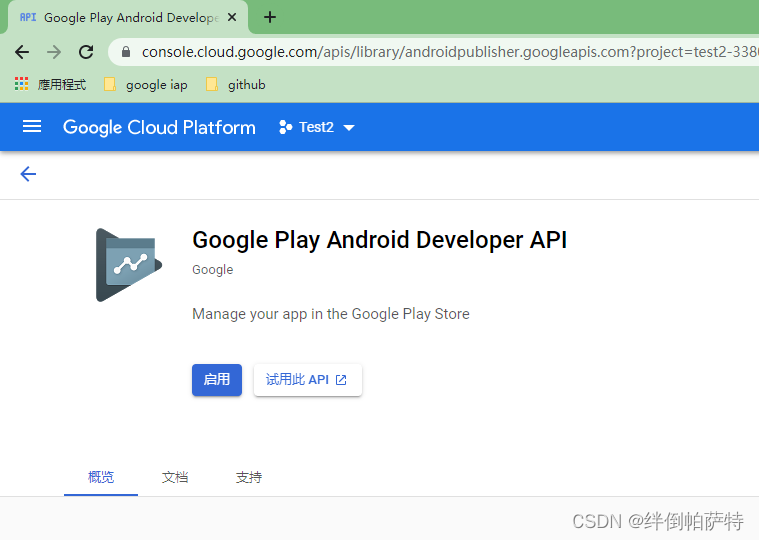Open the 應用程式 apps grid shortcut
The image size is (759, 540).
[50, 85]
